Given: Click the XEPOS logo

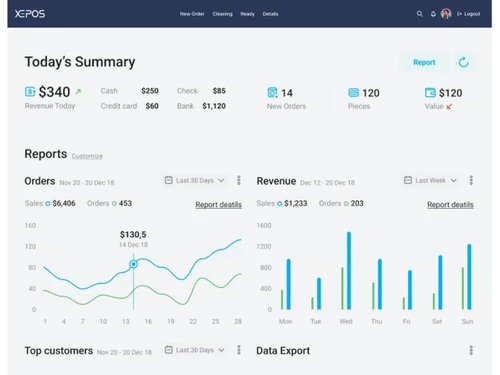Looking at the screenshot, I should (x=30, y=14).
